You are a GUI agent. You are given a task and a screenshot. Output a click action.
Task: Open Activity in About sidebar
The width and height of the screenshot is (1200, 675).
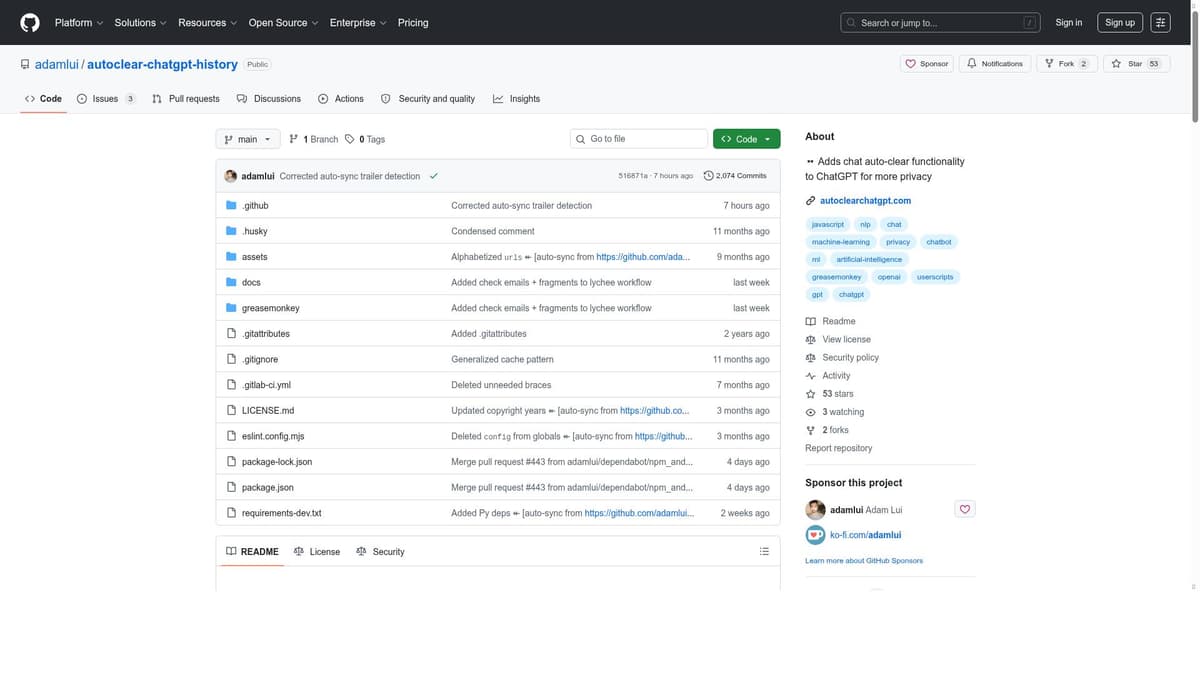coord(828,375)
